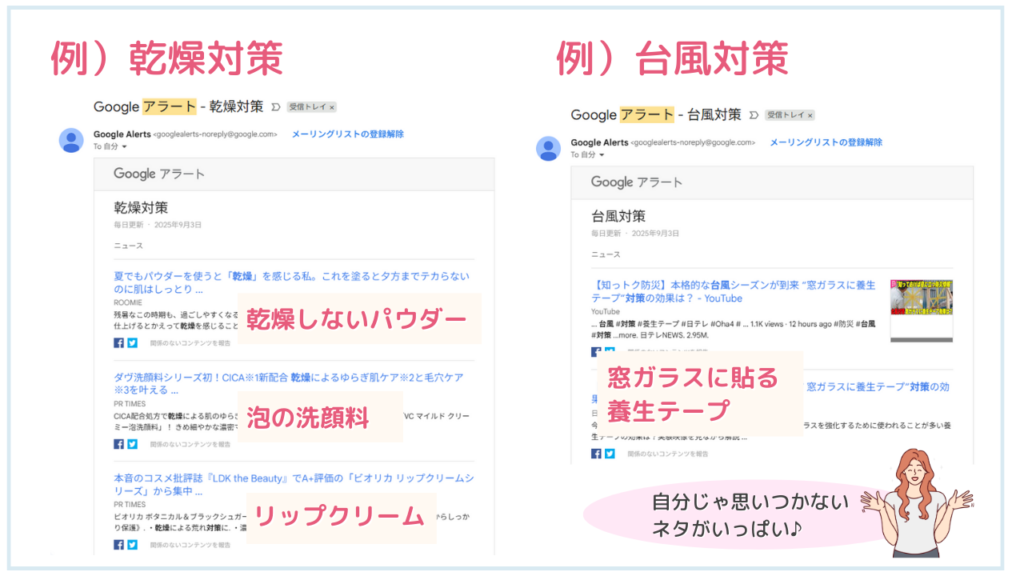The image size is (1024, 576).
Task: Remove 受信トレイ label on 乾燥対策 email
Action: 332,107
